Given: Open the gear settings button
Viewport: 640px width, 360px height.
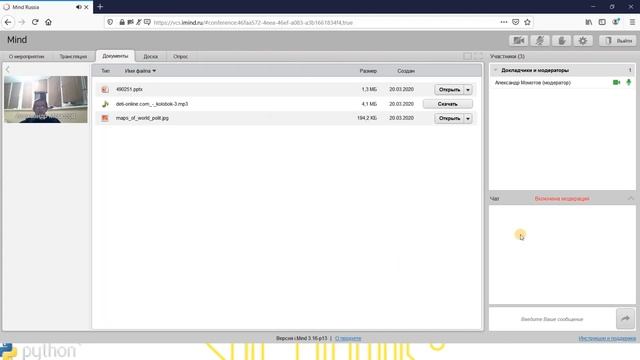Looking at the screenshot, I should tap(582, 40).
